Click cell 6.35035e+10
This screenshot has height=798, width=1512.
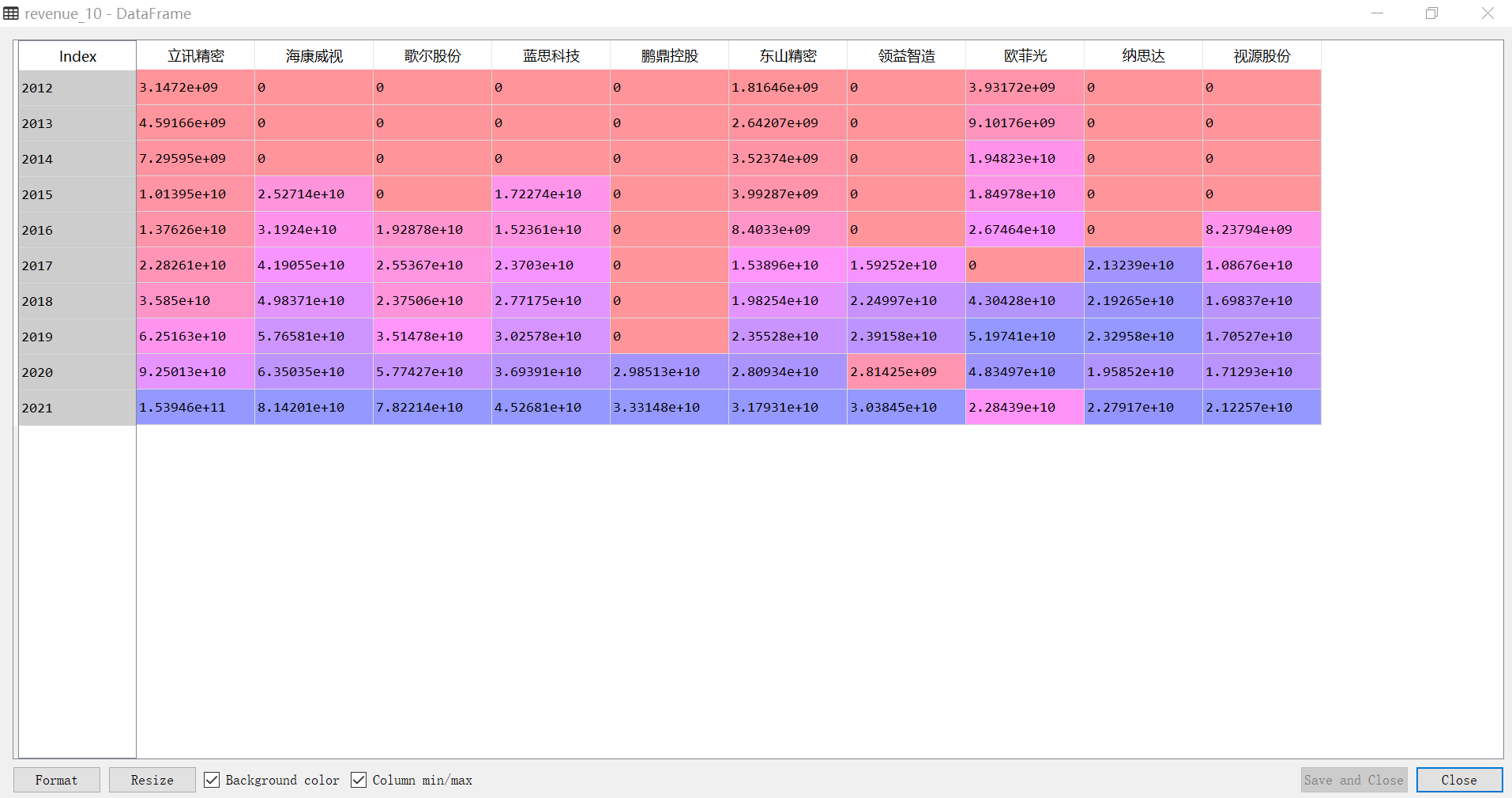tap(314, 372)
